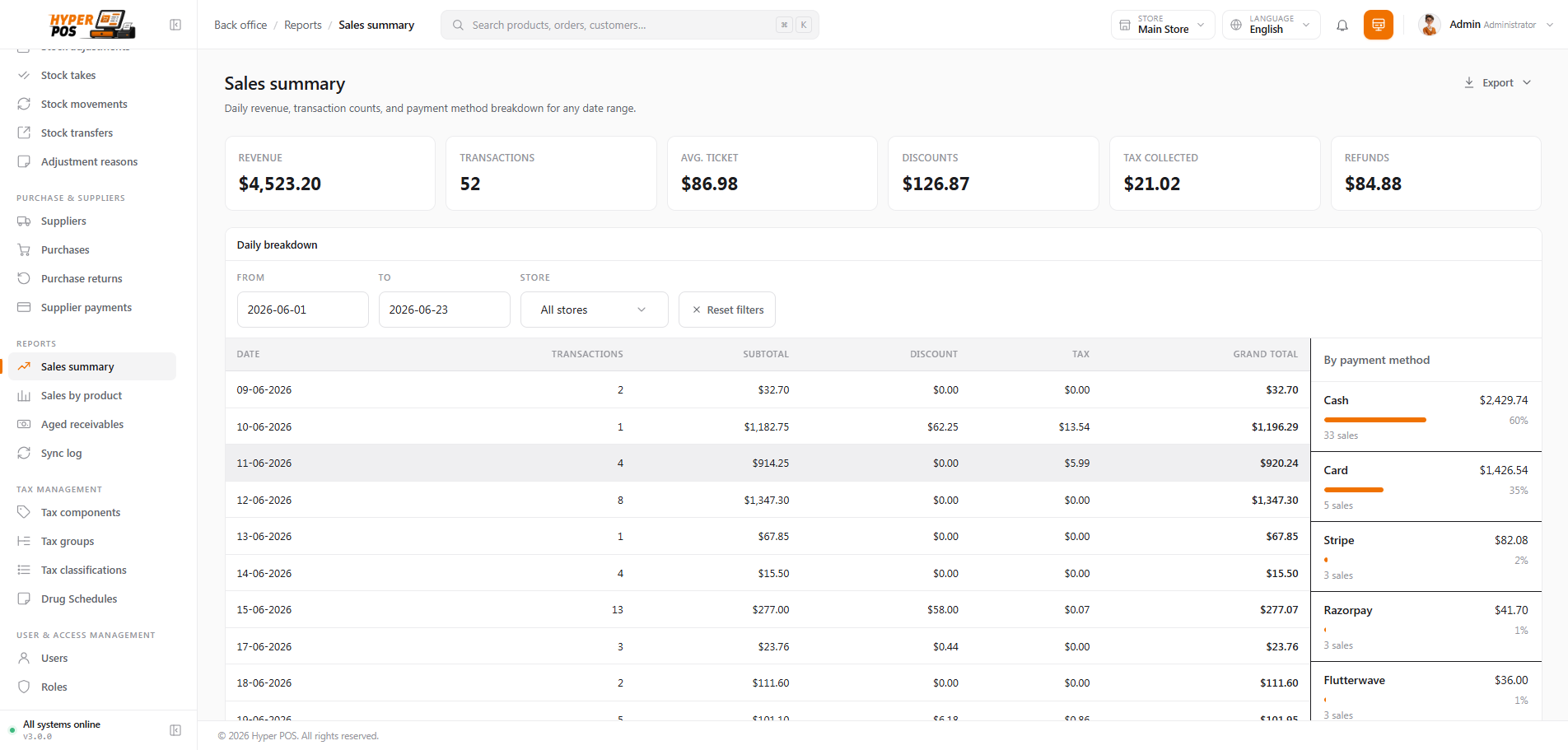The width and height of the screenshot is (1568, 750).
Task: Open the notifications bell
Action: (x=1342, y=25)
